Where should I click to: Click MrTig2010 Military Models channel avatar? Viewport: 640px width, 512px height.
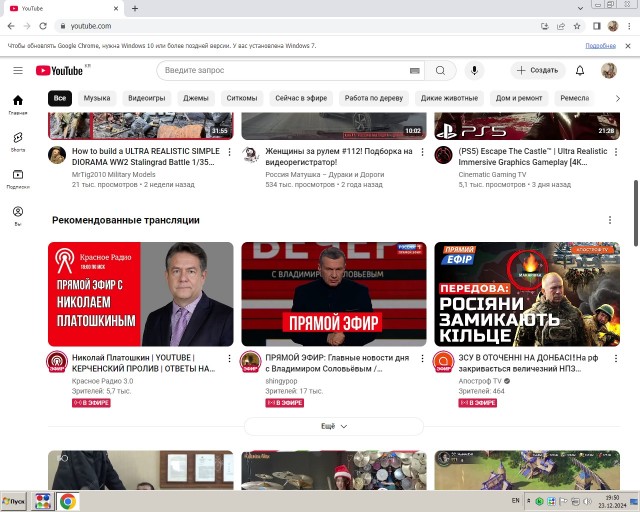57,155
